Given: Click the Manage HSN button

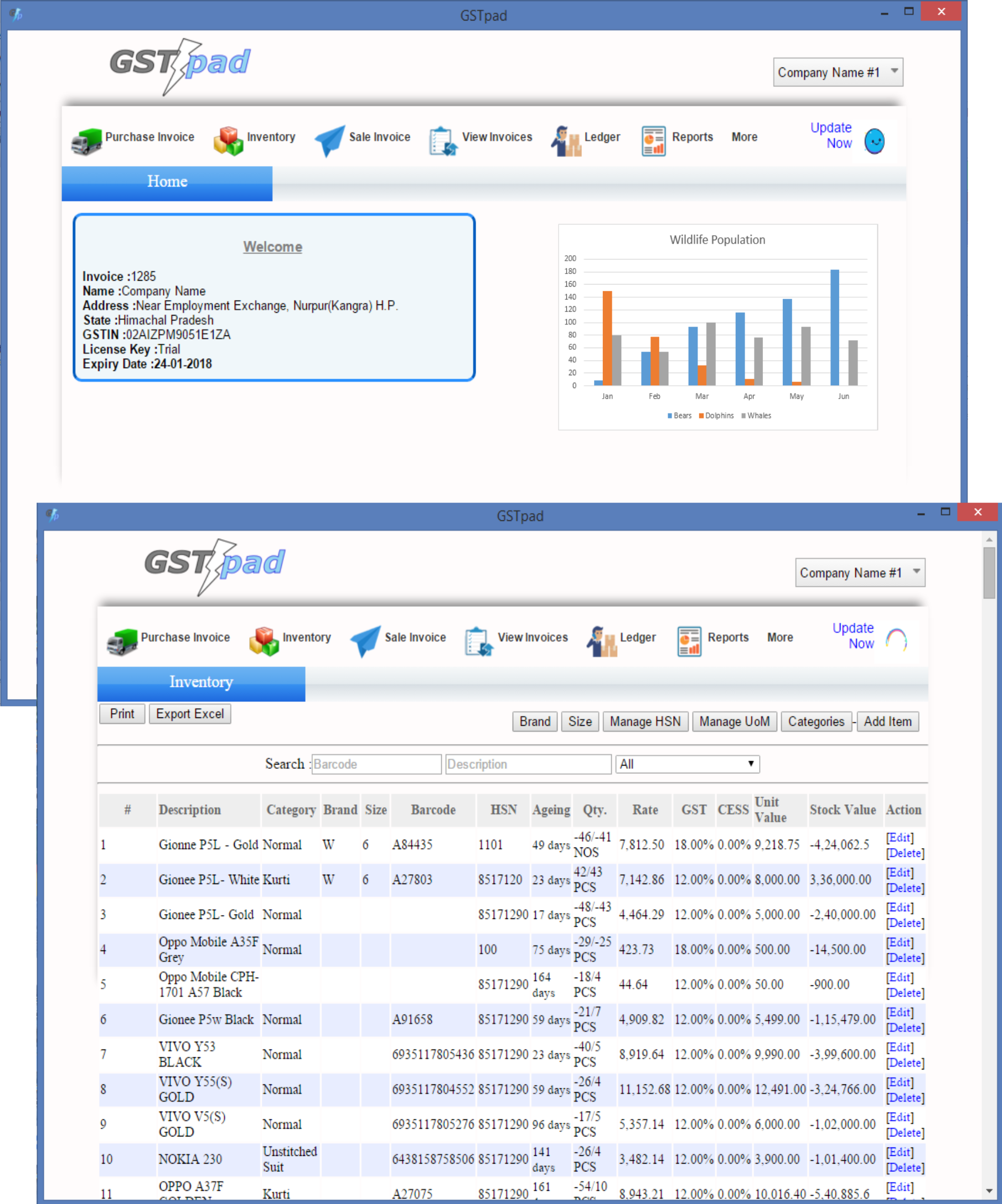Looking at the screenshot, I should pos(645,721).
